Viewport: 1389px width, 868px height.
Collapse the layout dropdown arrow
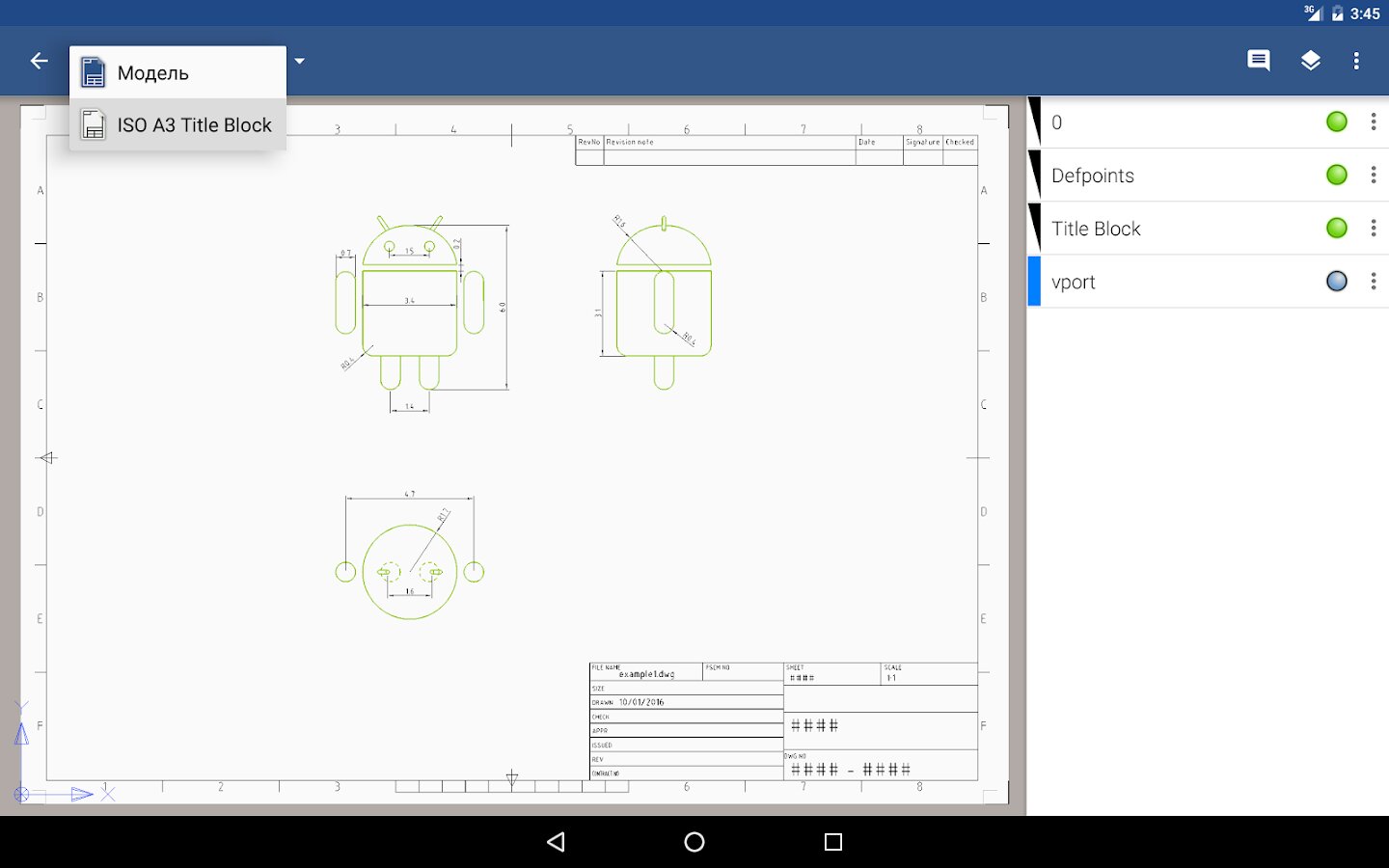(299, 61)
